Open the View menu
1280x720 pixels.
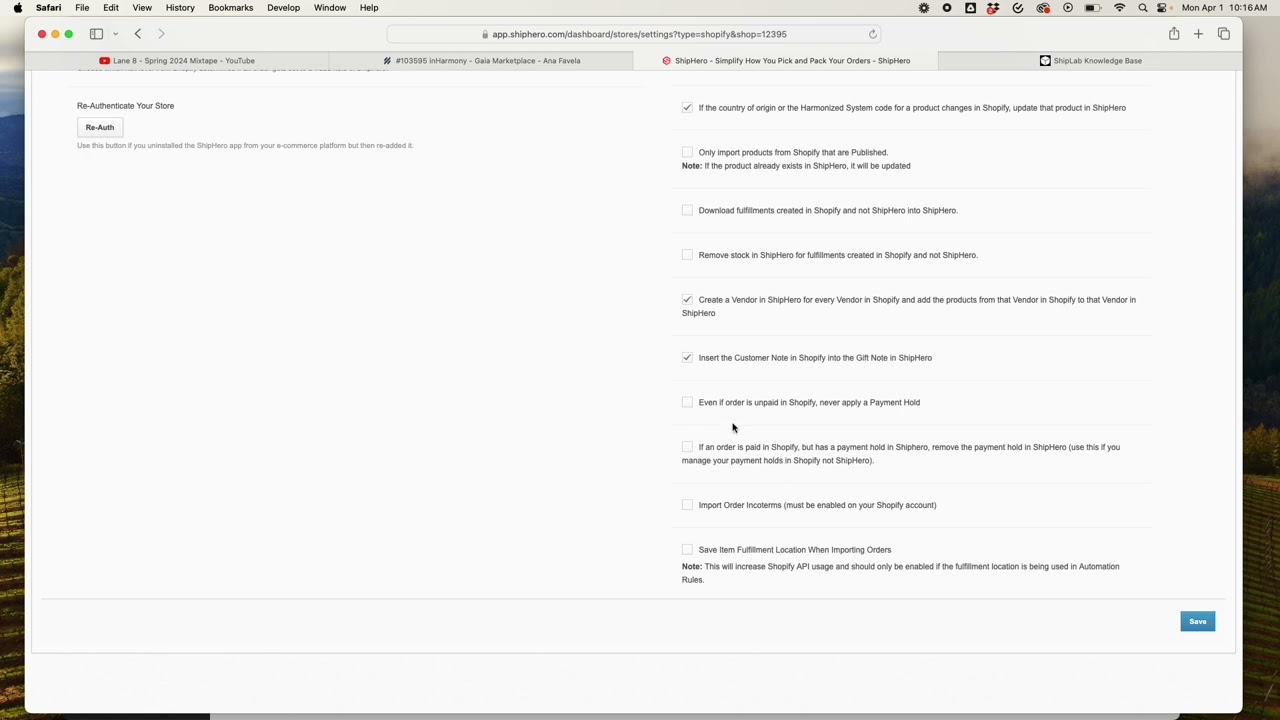[142, 7]
